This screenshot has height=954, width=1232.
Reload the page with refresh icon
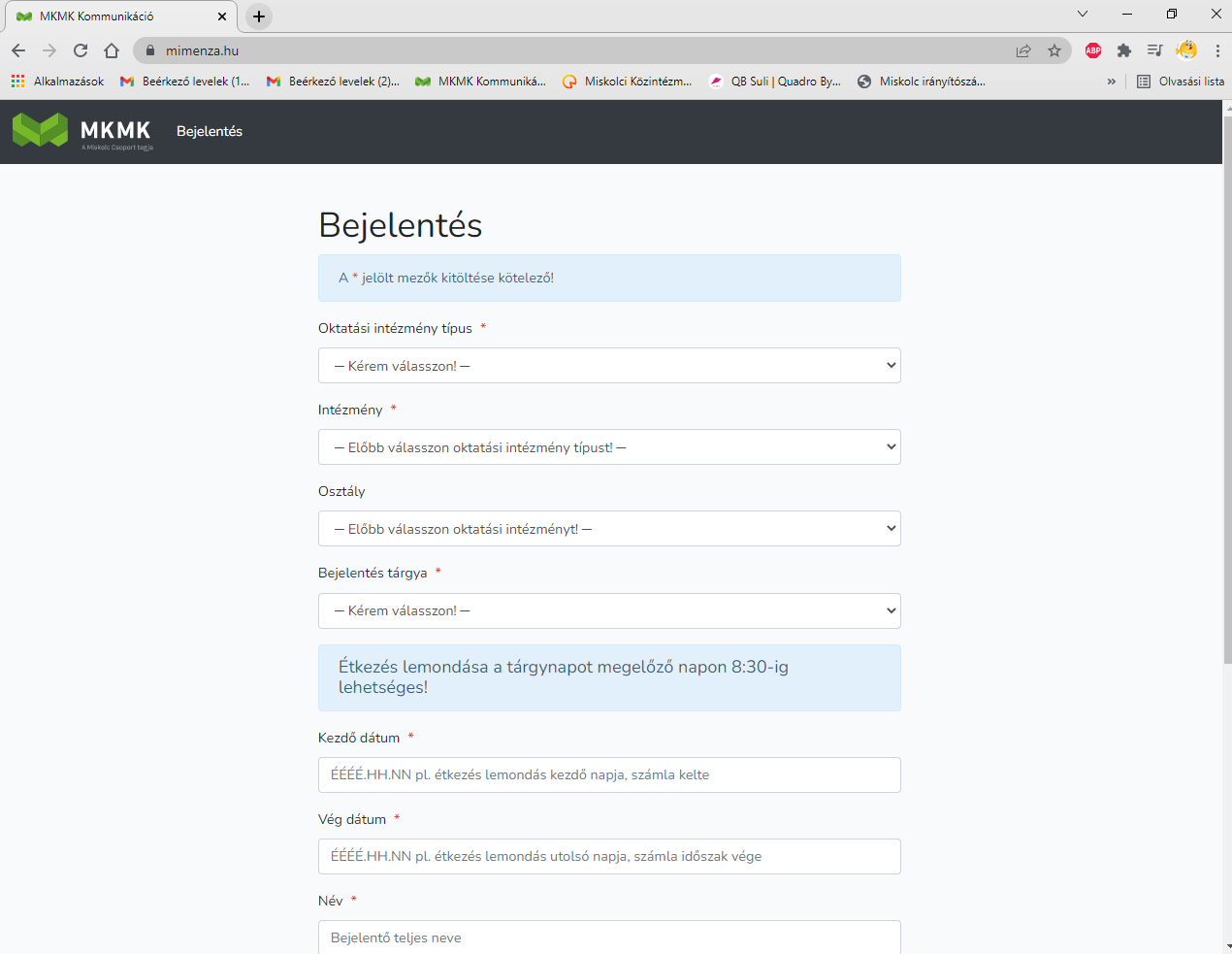(x=81, y=50)
